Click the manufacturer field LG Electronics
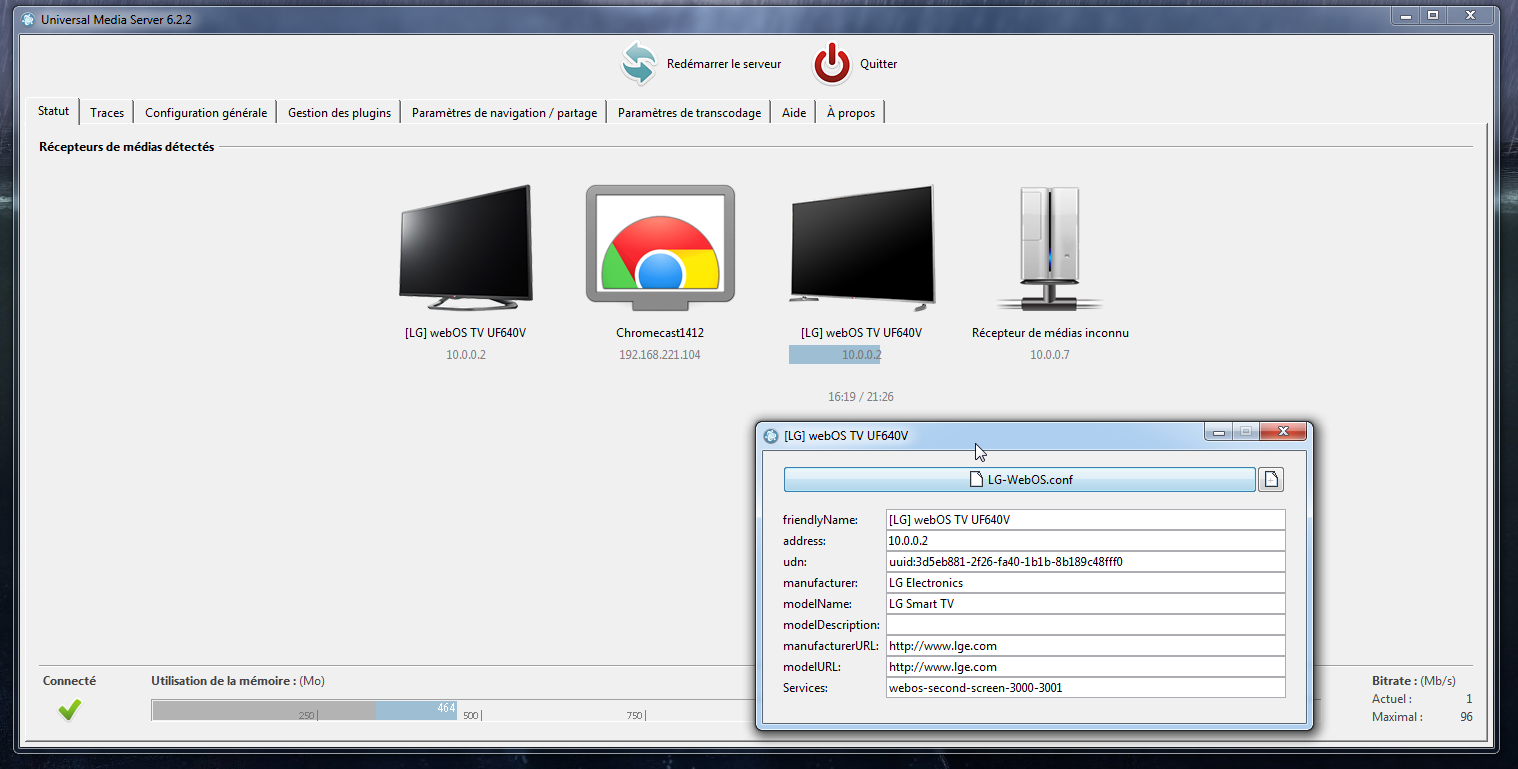This screenshot has width=1518, height=769. click(1085, 583)
